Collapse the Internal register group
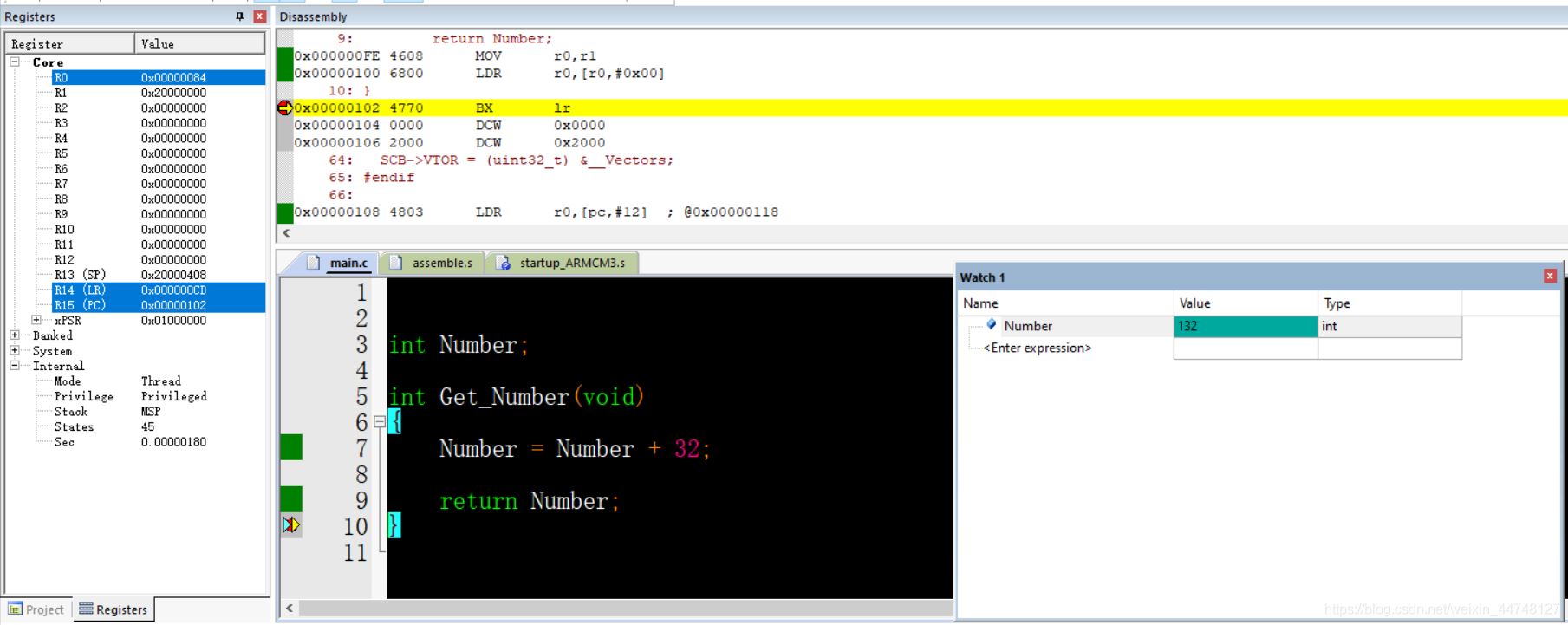 coord(15,366)
